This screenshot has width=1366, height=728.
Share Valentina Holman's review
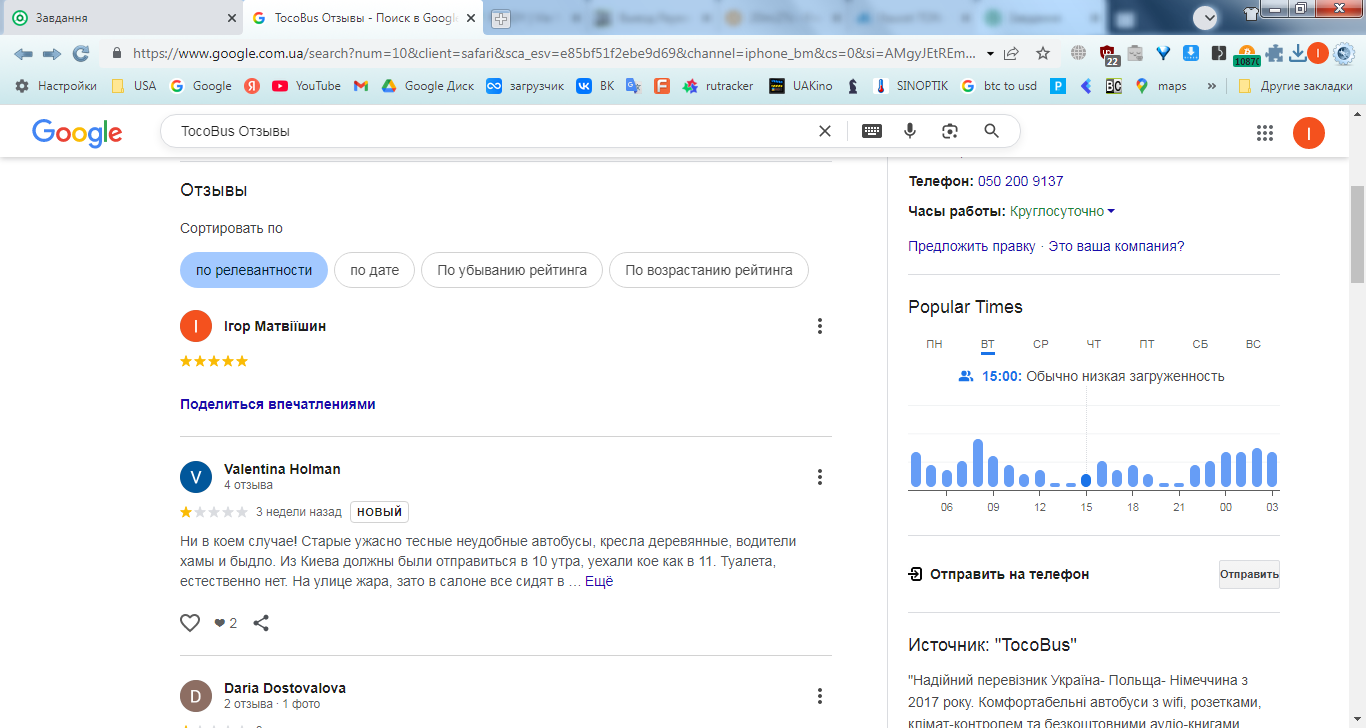click(x=261, y=623)
